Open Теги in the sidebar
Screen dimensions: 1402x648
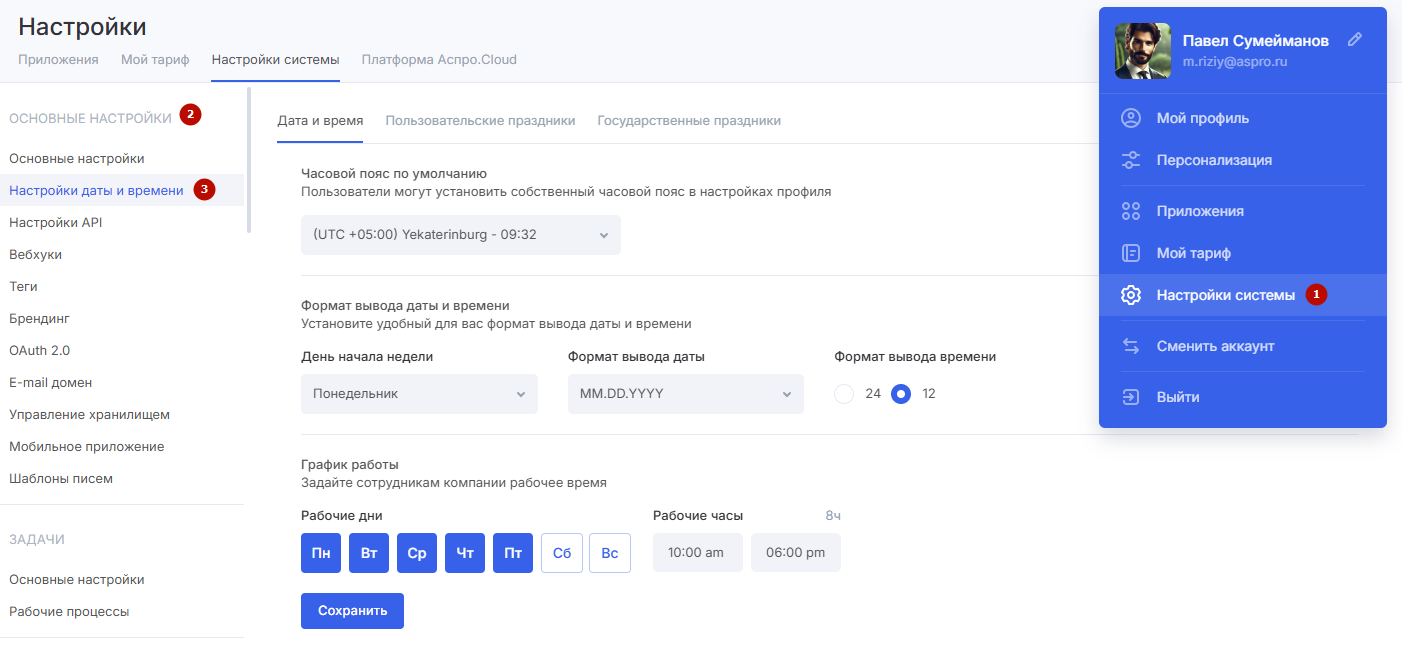pos(23,286)
